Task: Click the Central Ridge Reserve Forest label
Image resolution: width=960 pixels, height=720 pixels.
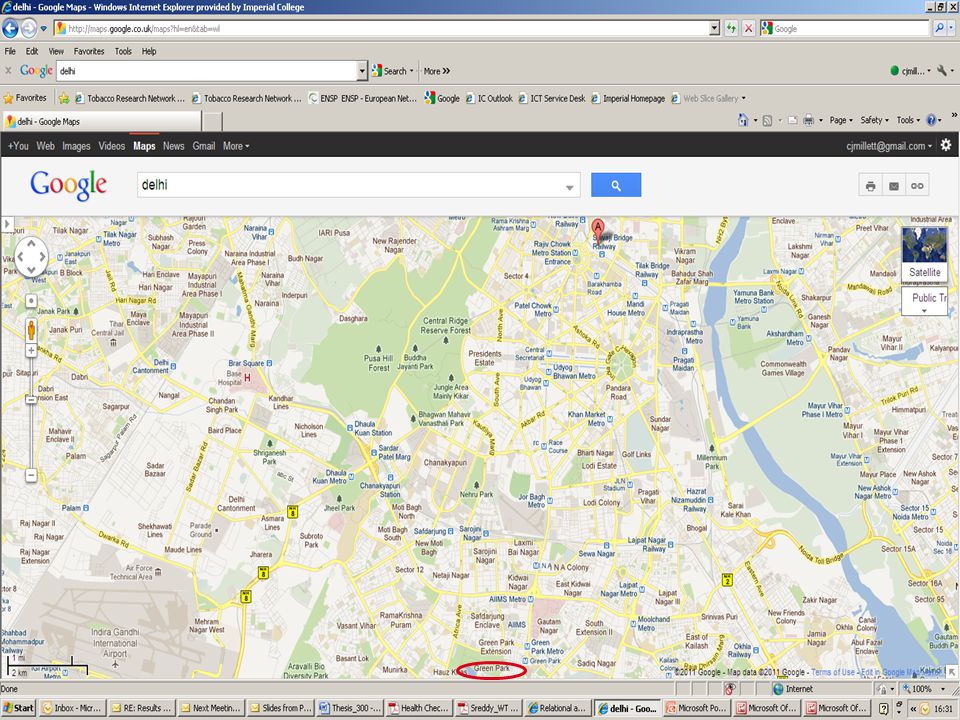Action: [x=445, y=325]
